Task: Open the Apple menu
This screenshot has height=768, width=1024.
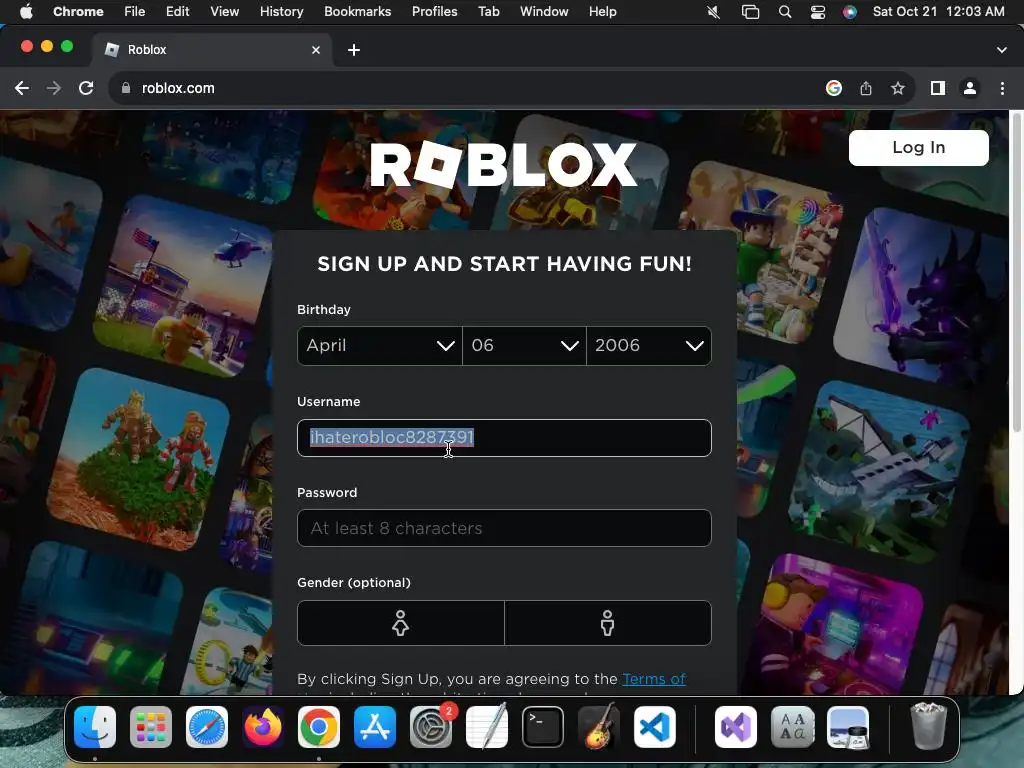Action: click(x=25, y=12)
